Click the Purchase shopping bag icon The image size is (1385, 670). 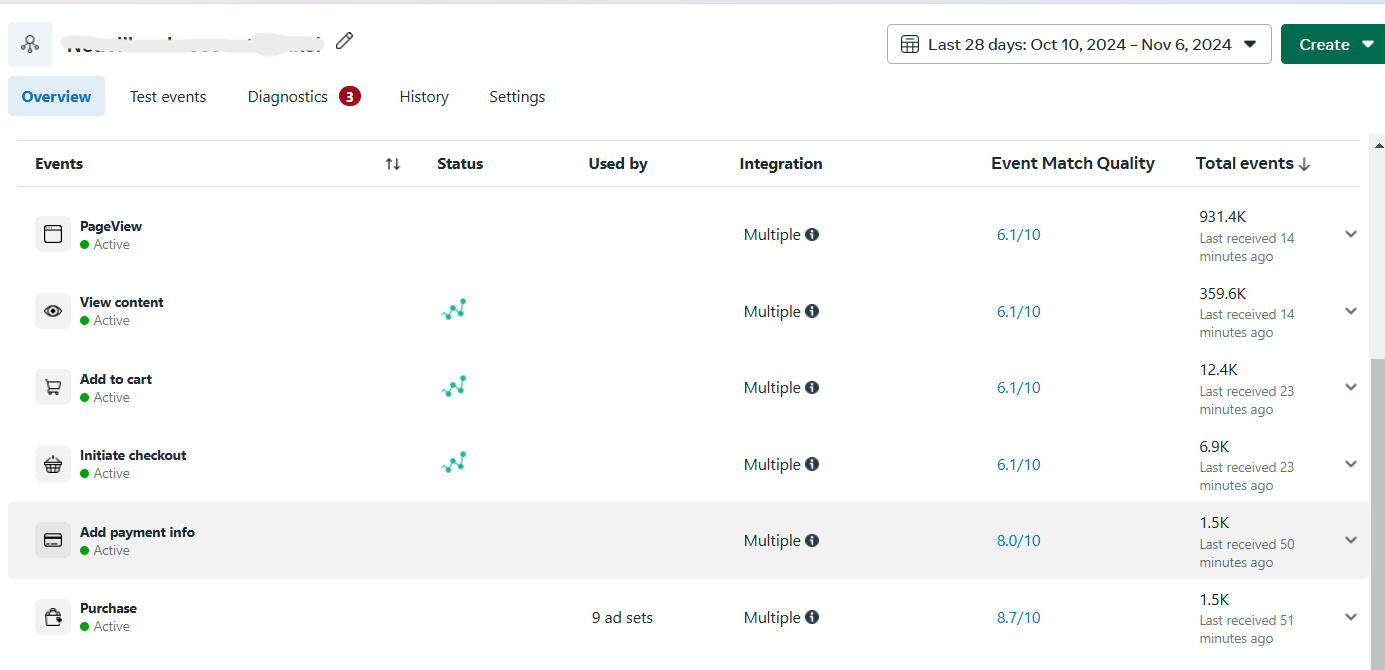point(53,616)
